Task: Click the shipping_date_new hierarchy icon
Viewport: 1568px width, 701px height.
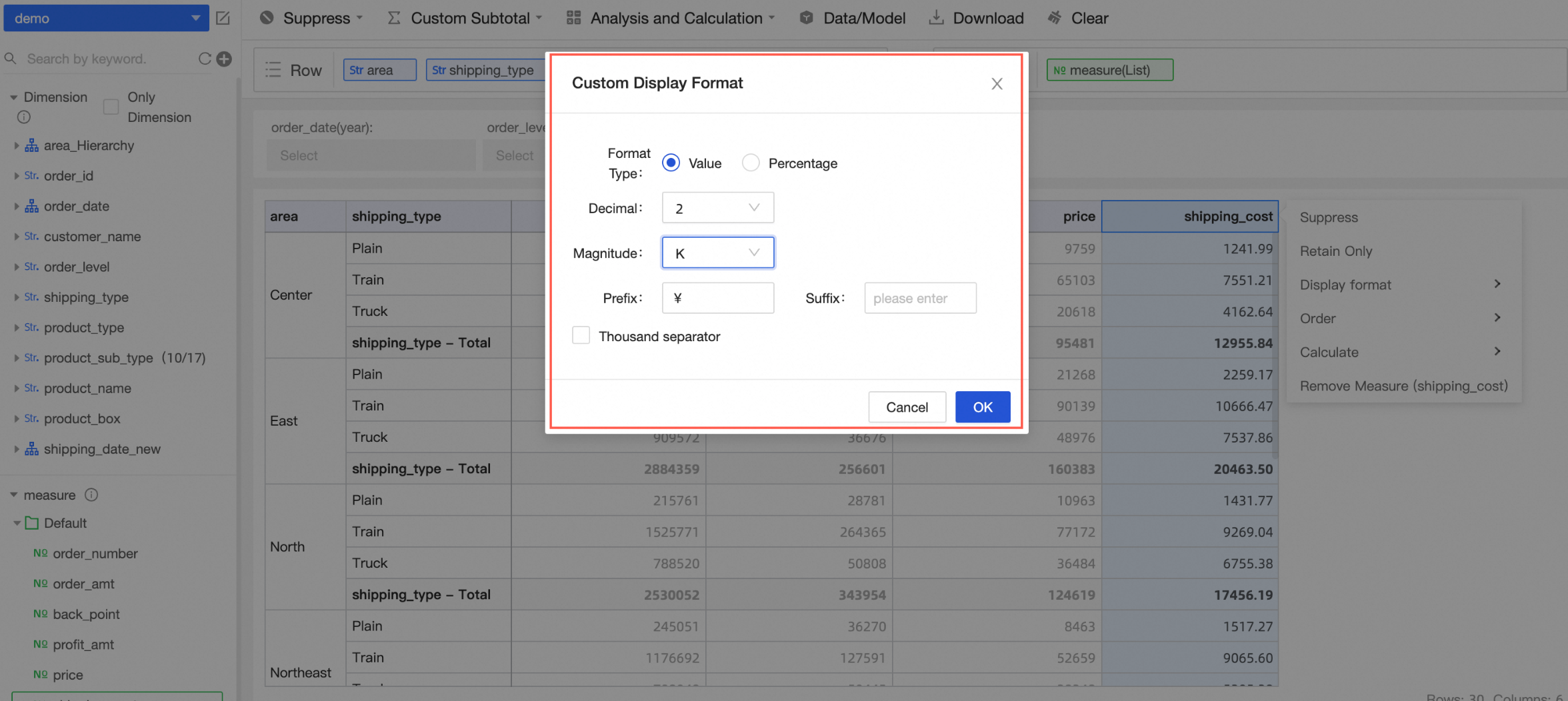Action: point(31,449)
